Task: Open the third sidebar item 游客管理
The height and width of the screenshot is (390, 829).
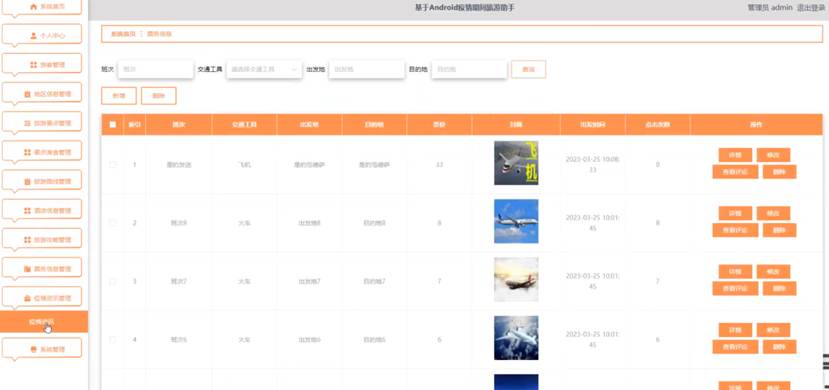Action: coord(42,64)
